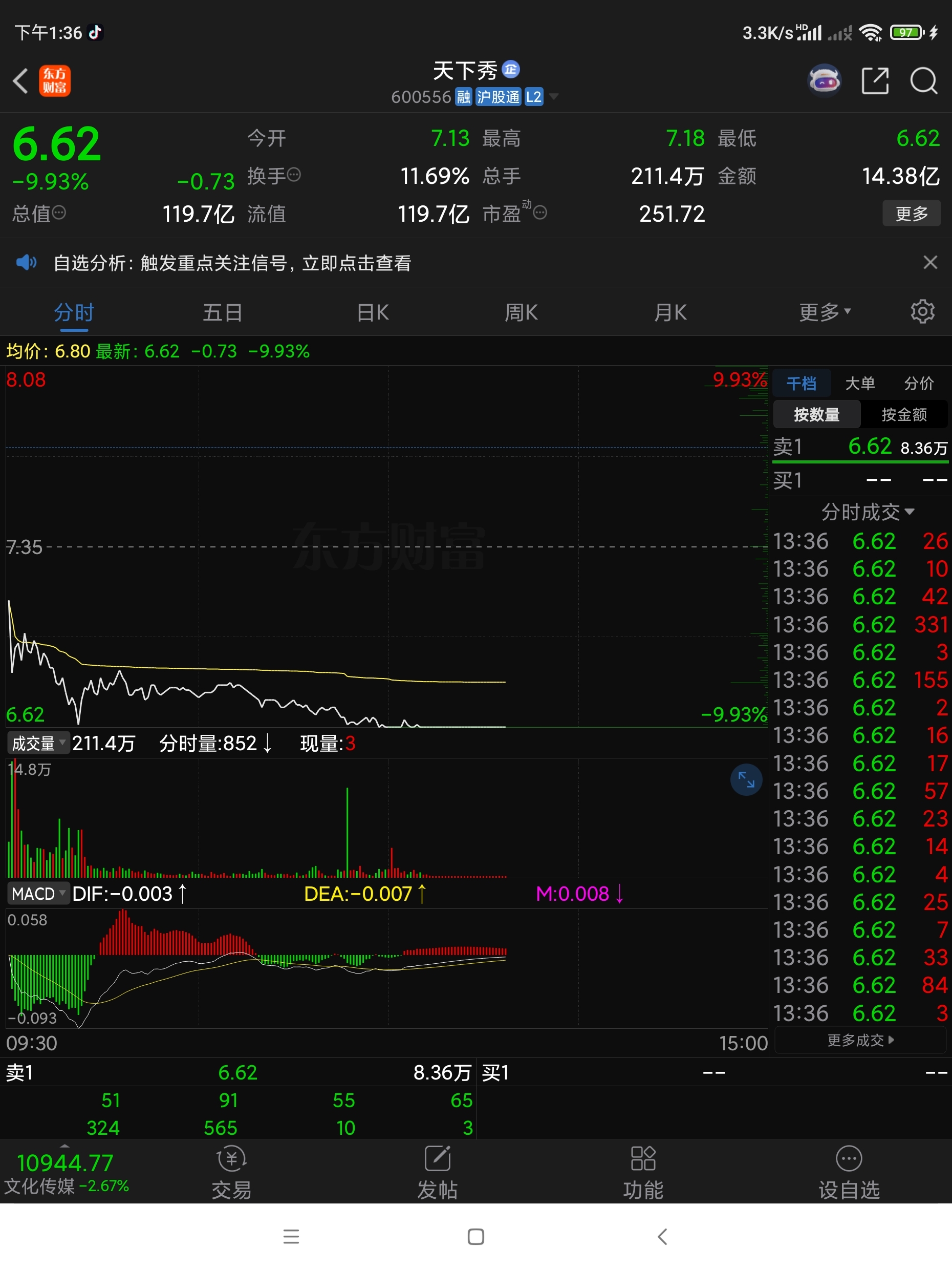Expand index ticker small up arrow

(x=65, y=1146)
